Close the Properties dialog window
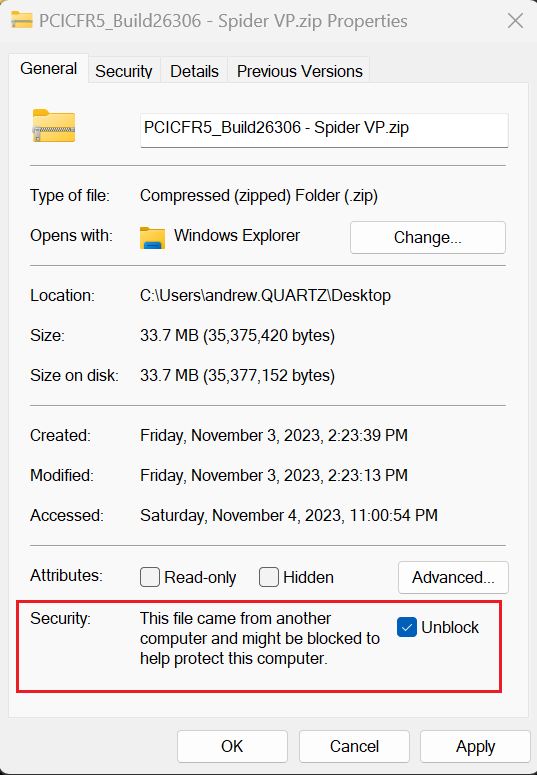Screen dimensions: 537x775 (515, 21)
